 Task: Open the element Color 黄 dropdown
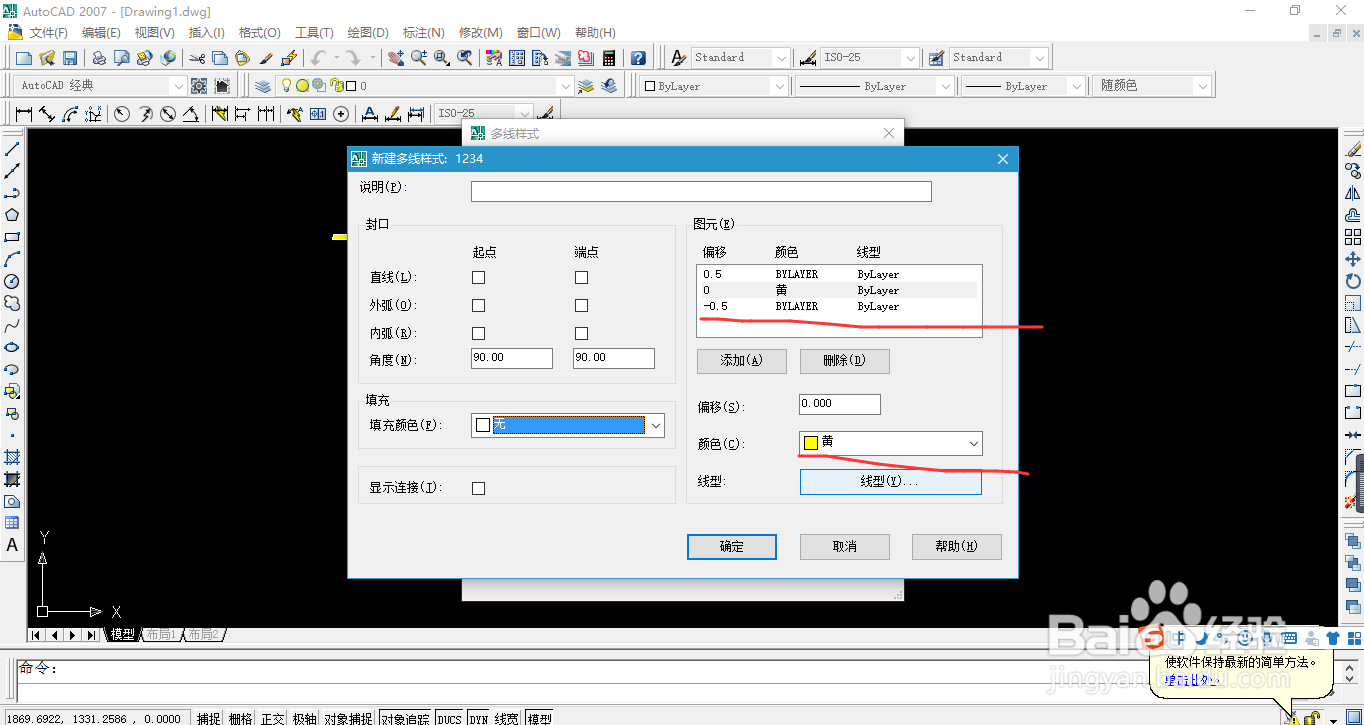point(973,443)
